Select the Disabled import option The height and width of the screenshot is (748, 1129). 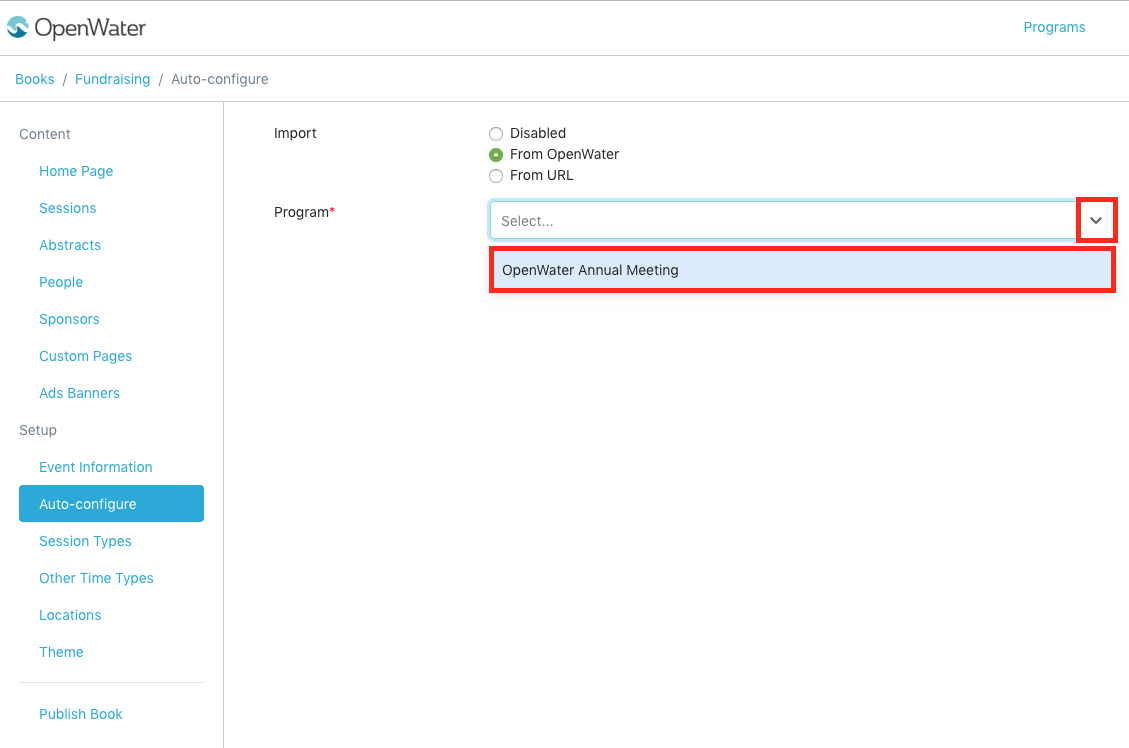point(495,134)
